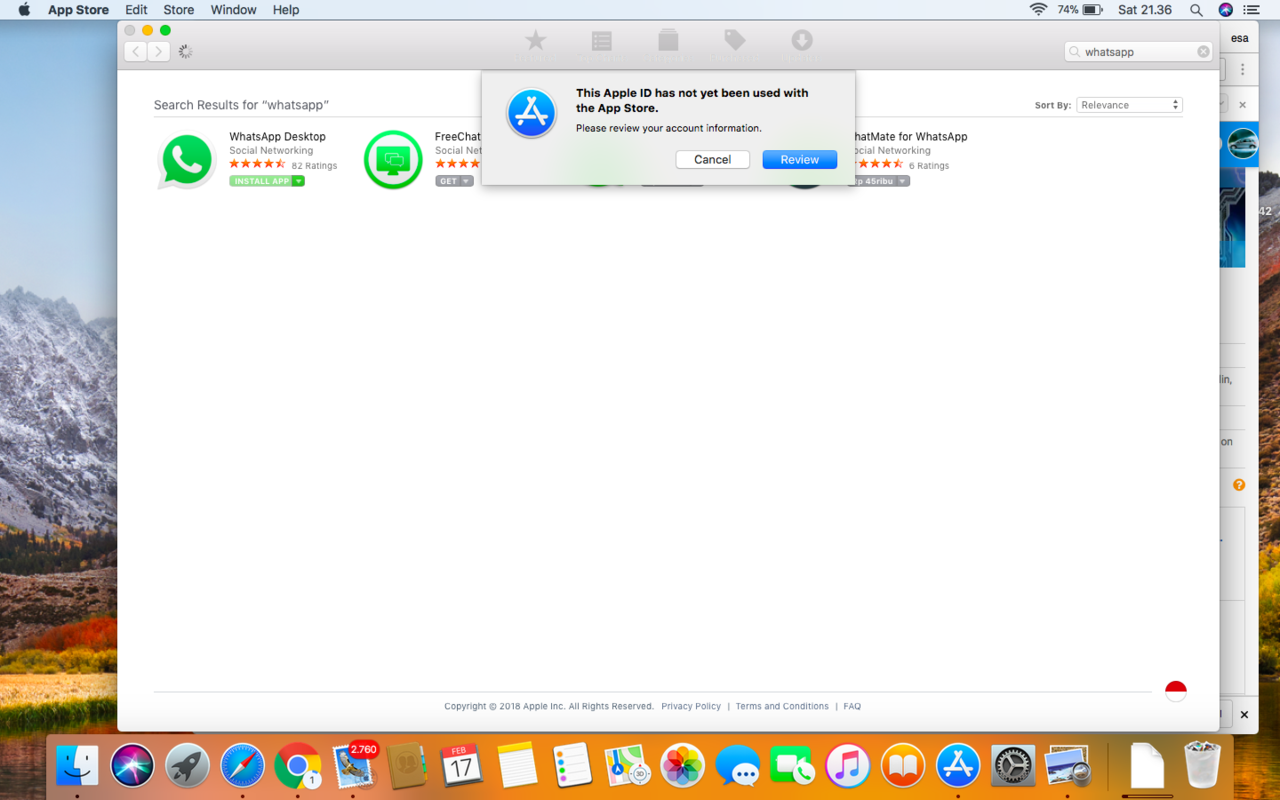Open the Privacy Policy link

(691, 706)
